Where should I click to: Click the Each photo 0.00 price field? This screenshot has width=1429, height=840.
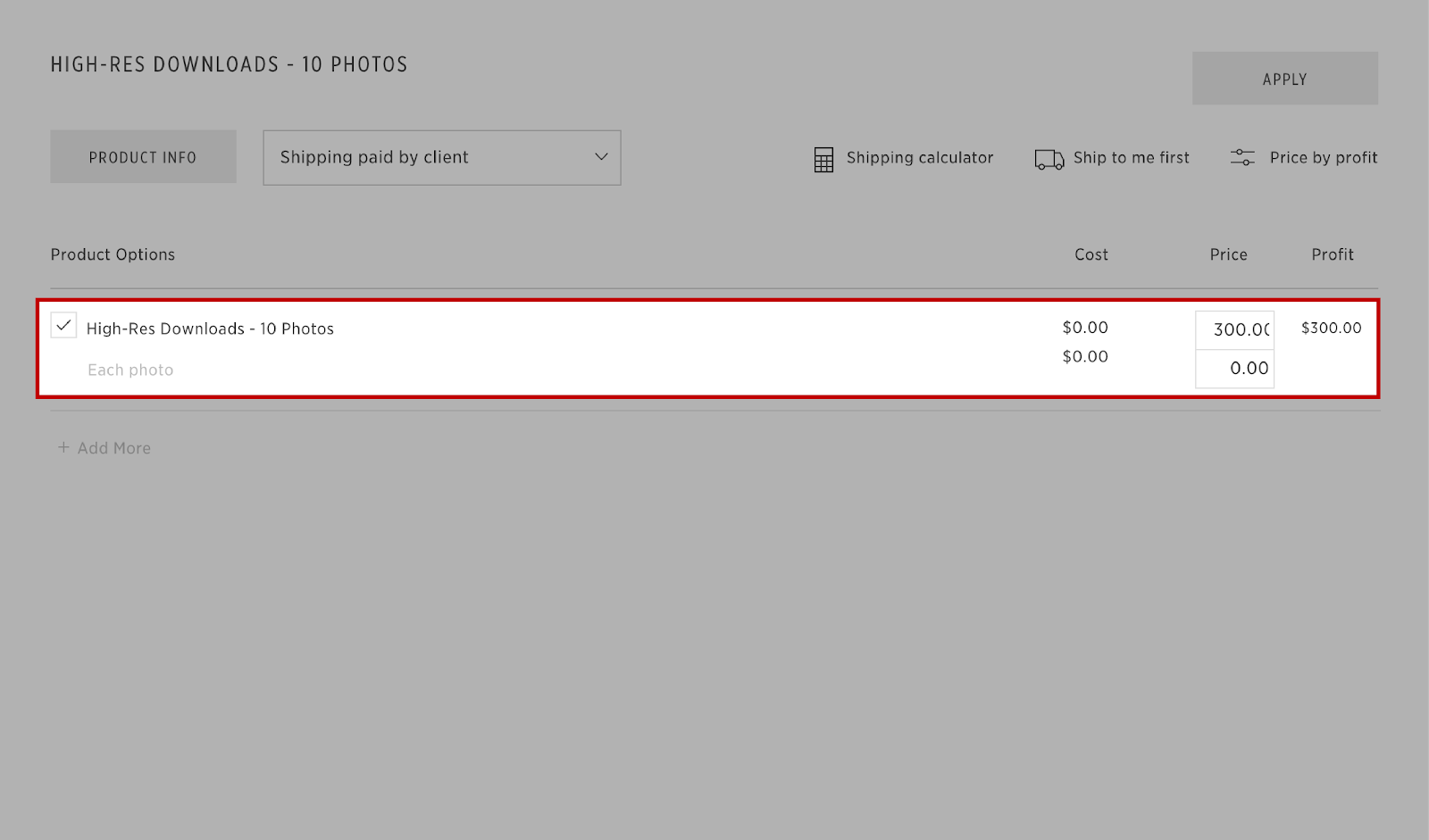[x=1235, y=368]
